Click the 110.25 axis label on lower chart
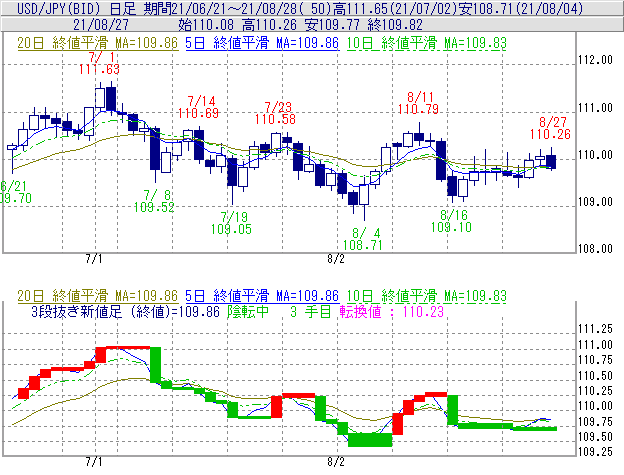The height and width of the screenshot is (475, 624). coord(595,391)
